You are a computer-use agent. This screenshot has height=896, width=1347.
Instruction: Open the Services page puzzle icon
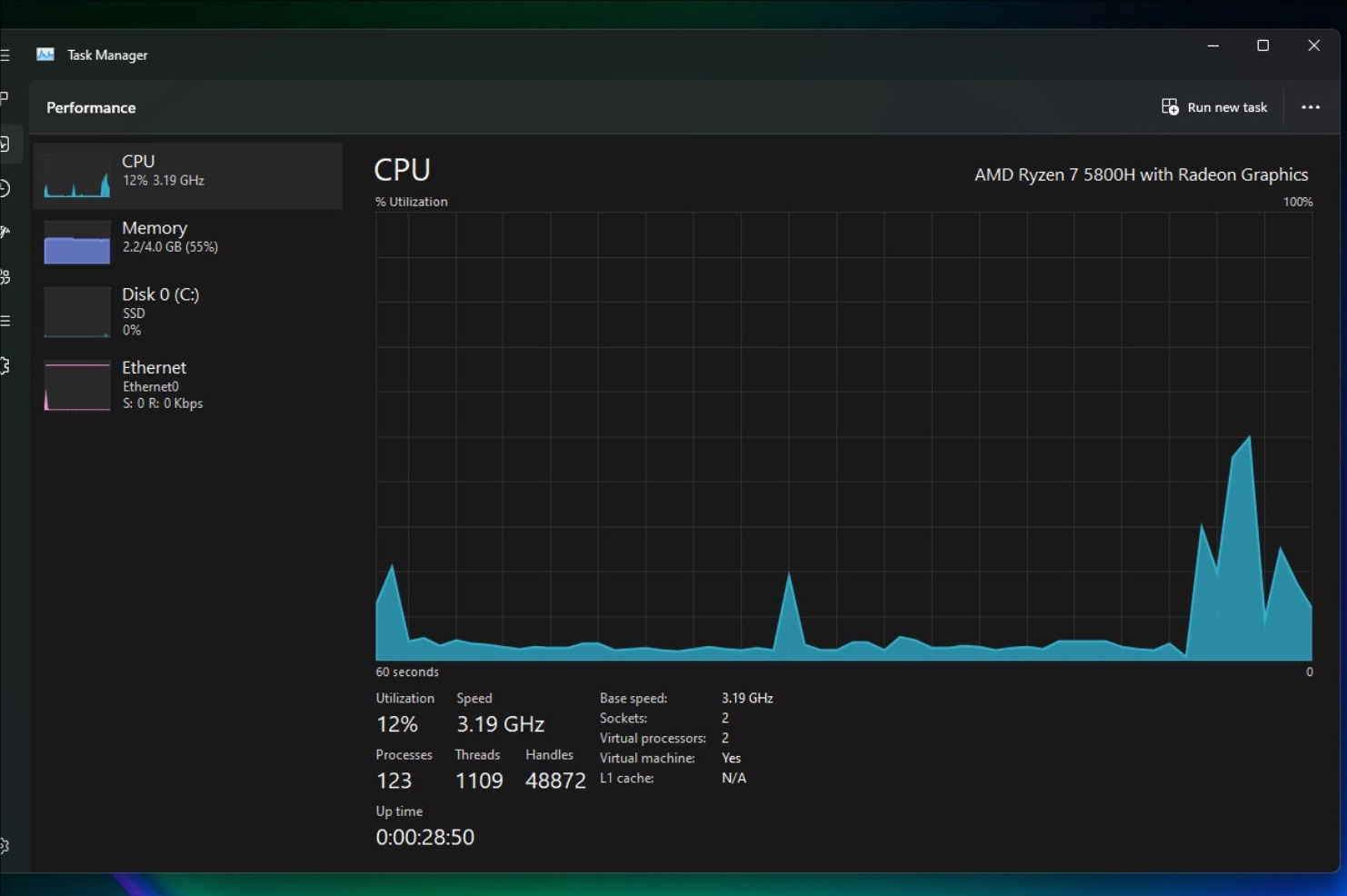click(x=5, y=365)
